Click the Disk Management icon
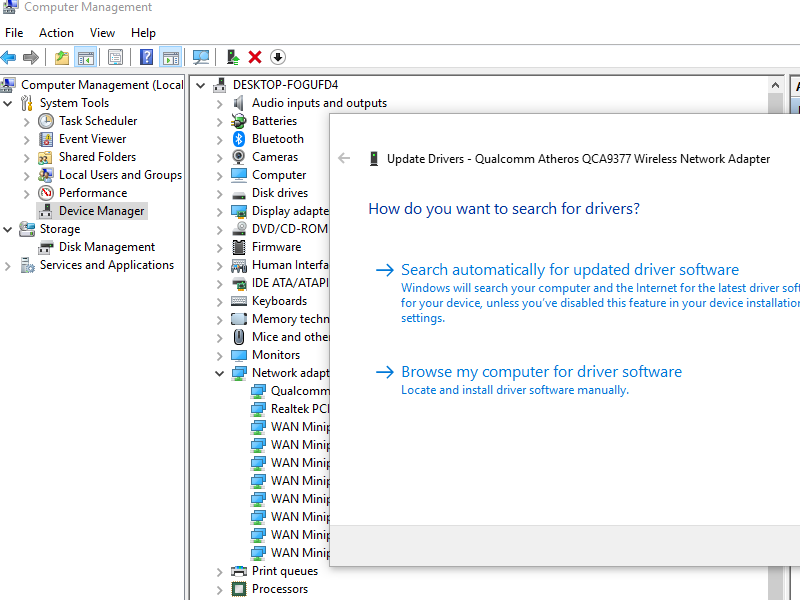 point(46,247)
